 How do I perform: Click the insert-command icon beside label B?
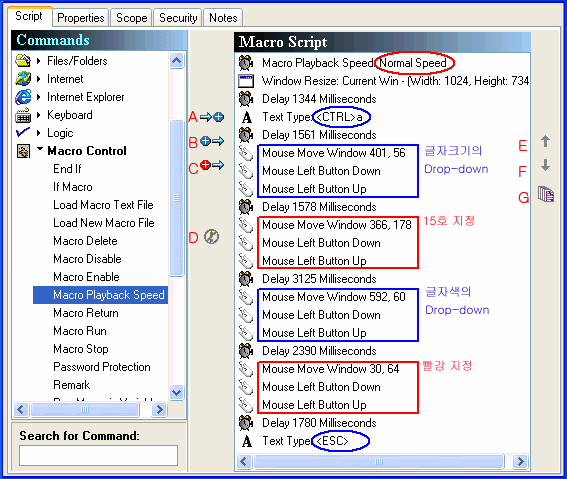[212, 141]
